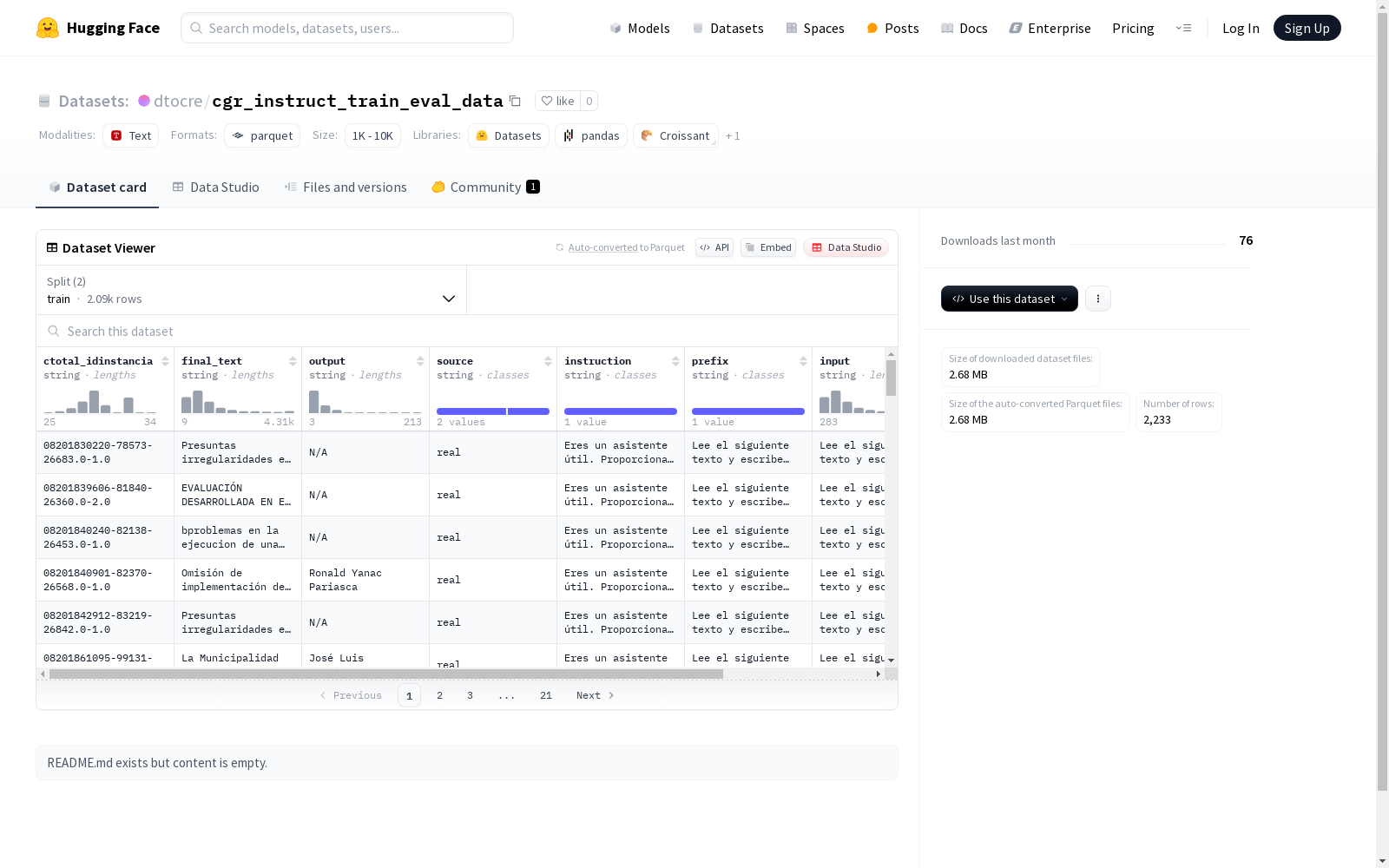Go to Models page

click(x=640, y=28)
